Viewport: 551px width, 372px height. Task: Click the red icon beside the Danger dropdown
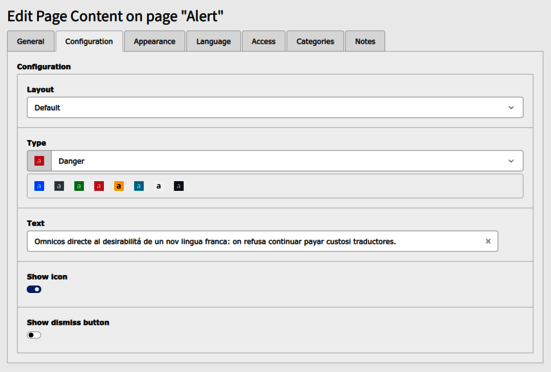click(x=39, y=161)
